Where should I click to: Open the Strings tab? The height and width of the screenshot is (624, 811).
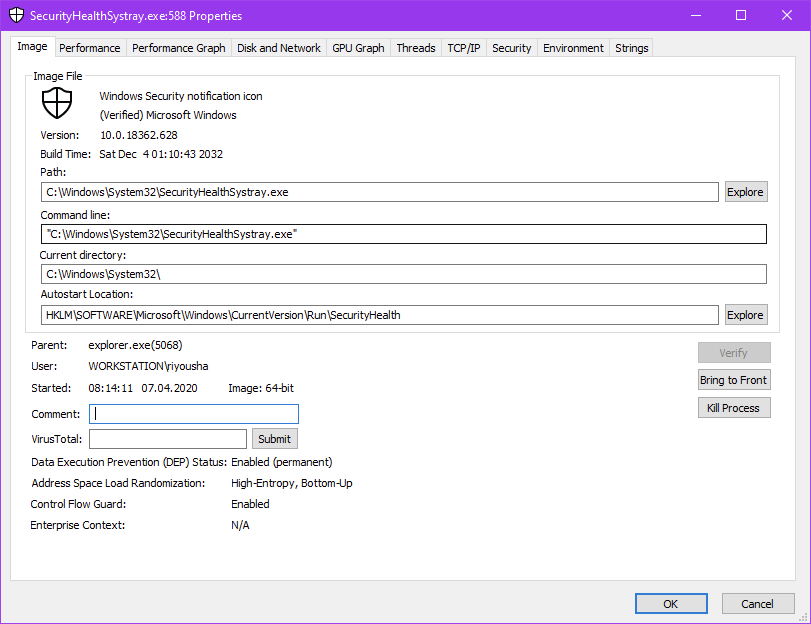click(x=632, y=48)
